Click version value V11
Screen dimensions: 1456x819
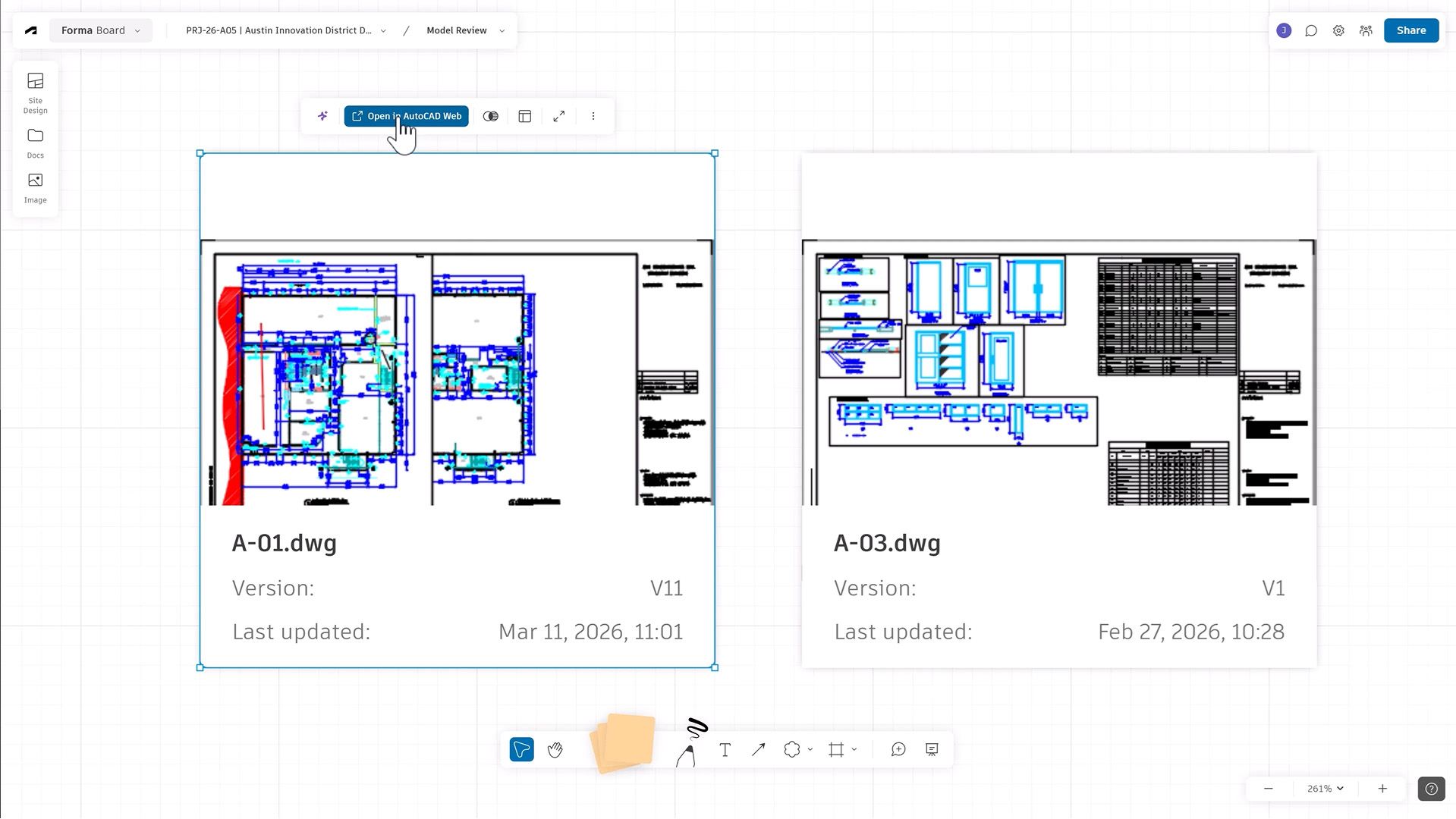[x=666, y=588]
